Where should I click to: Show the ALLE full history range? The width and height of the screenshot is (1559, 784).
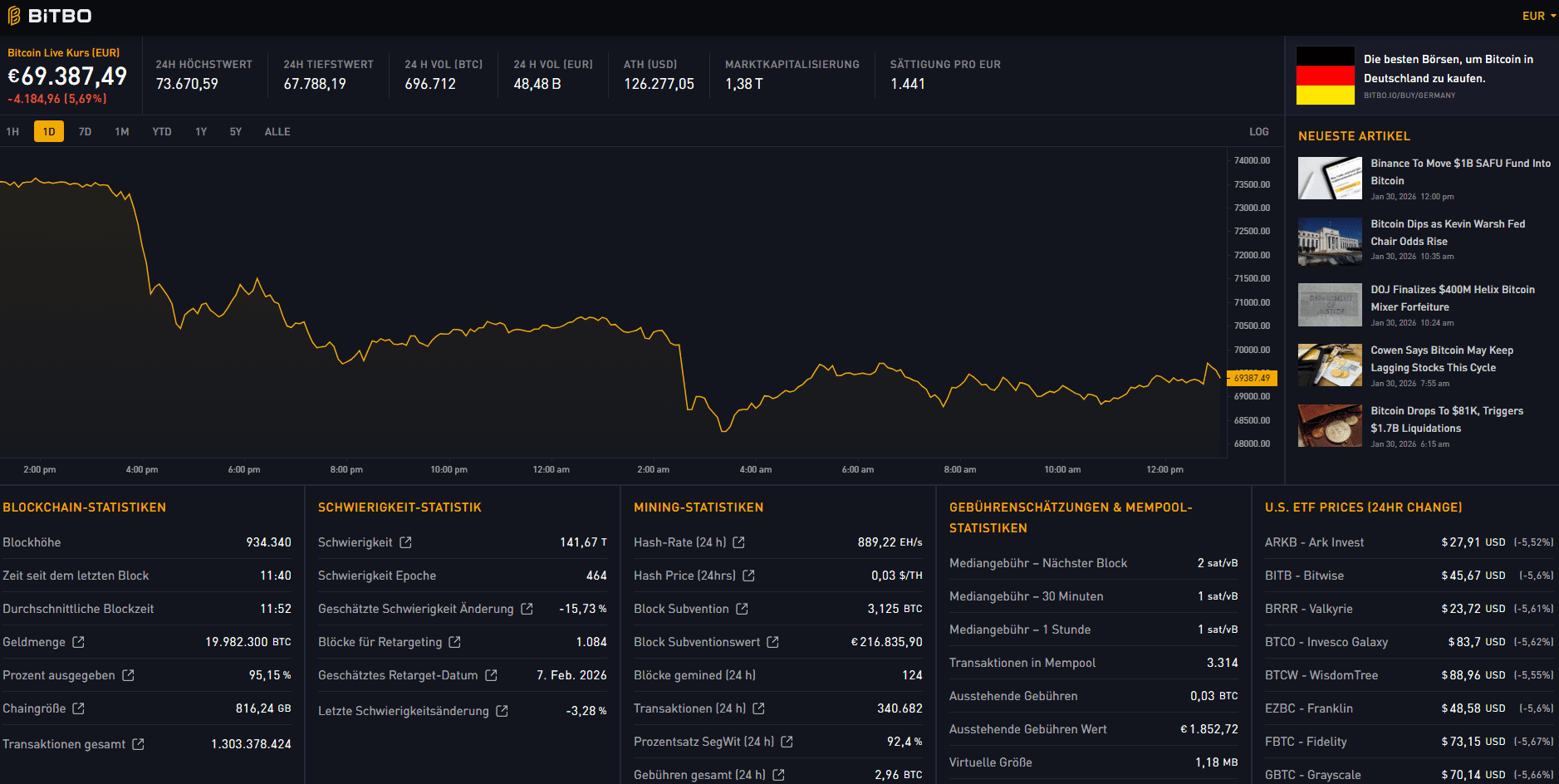coord(277,131)
